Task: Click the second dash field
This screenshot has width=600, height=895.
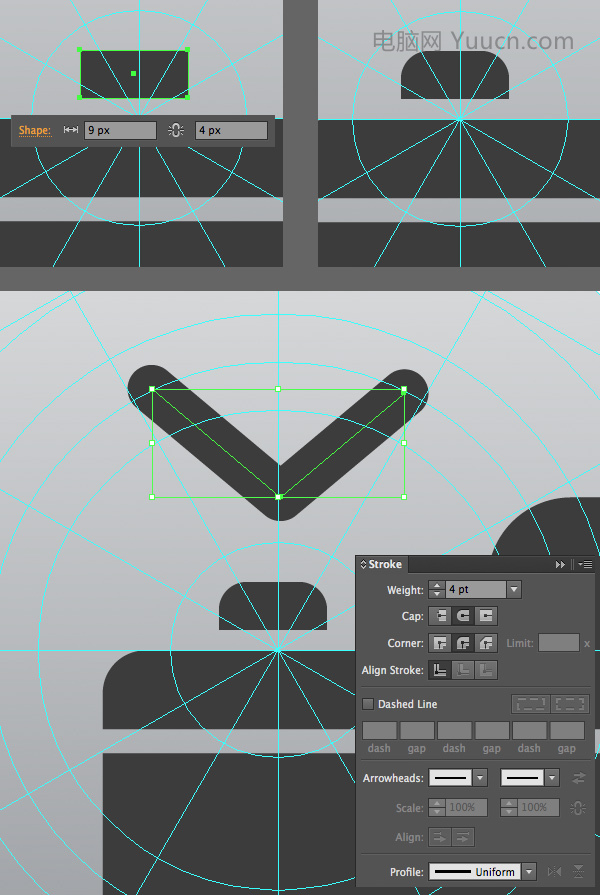Action: [454, 730]
